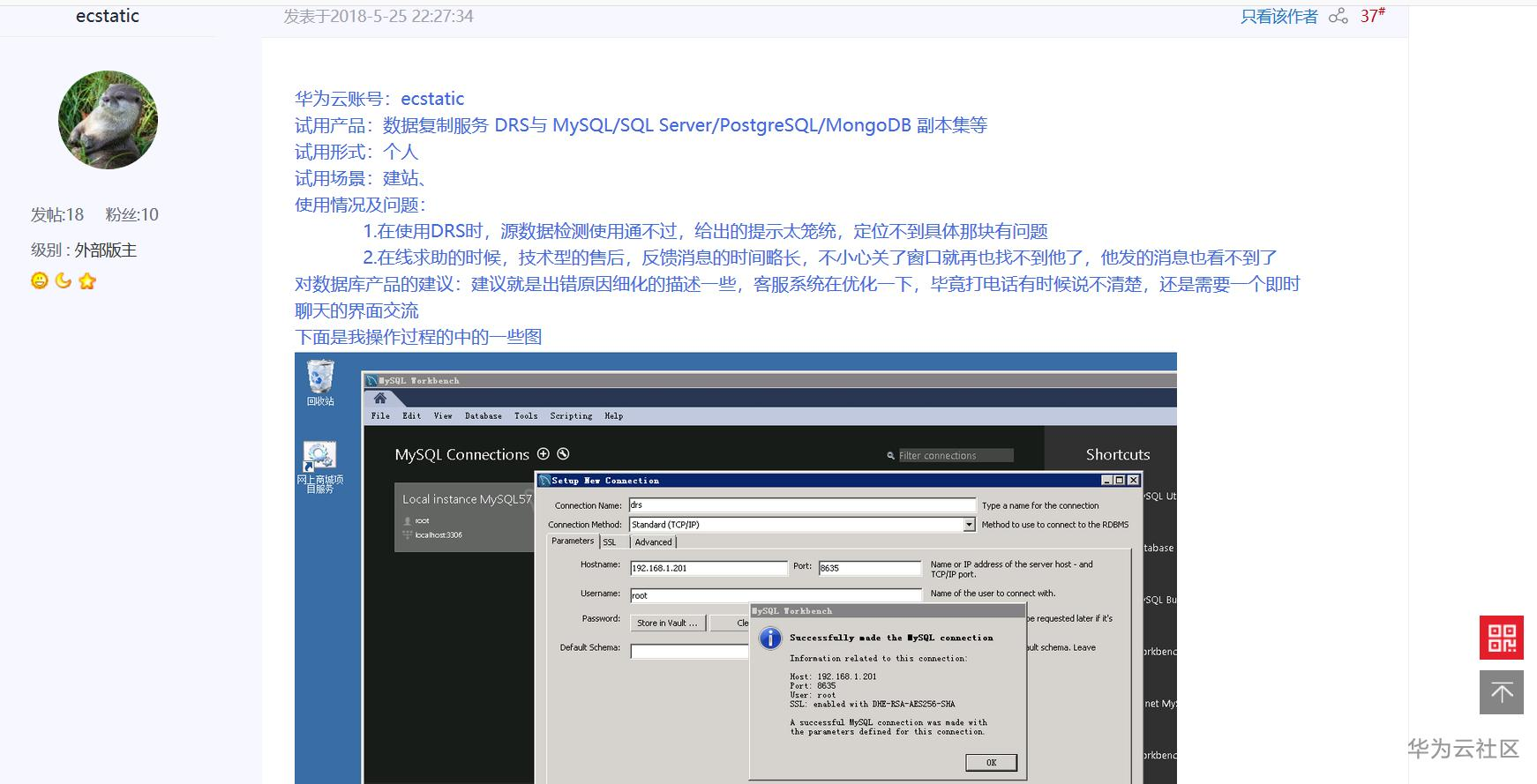Click the manage connections wrench icon
The image size is (1537, 784).
pyautogui.click(x=563, y=454)
